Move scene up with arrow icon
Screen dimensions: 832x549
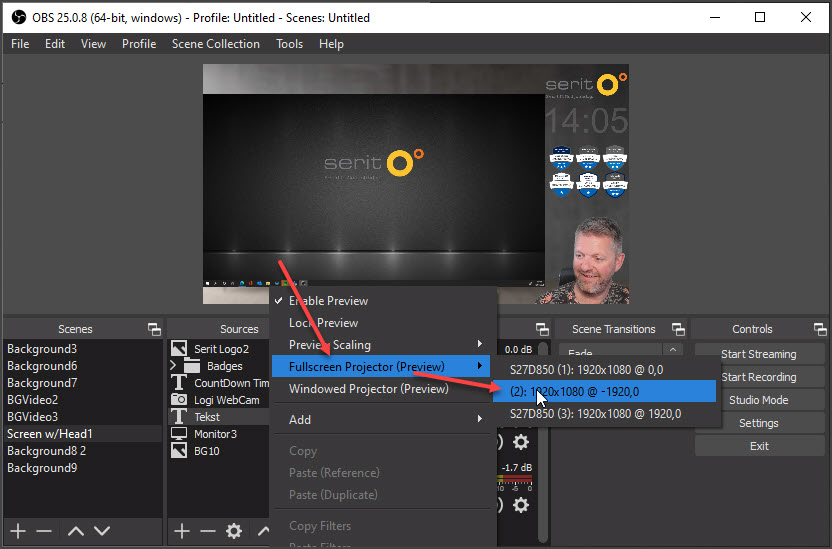point(75,530)
